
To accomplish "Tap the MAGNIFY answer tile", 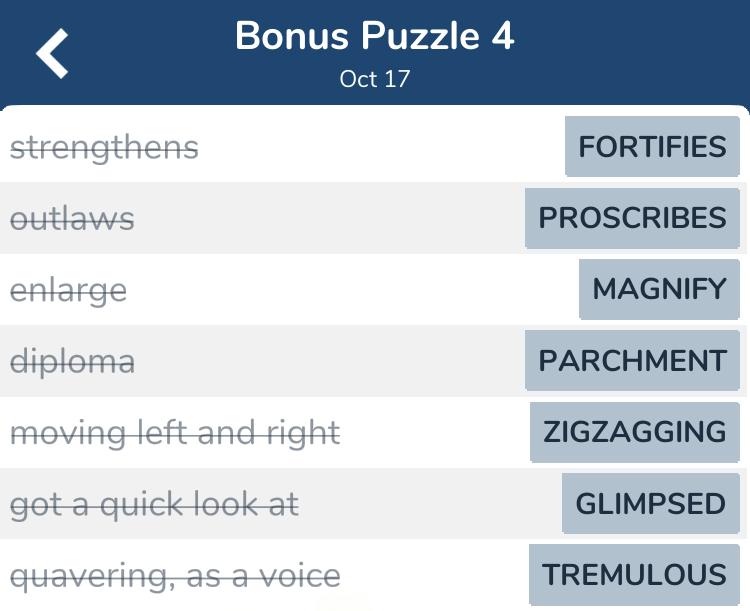I will coord(660,289).
